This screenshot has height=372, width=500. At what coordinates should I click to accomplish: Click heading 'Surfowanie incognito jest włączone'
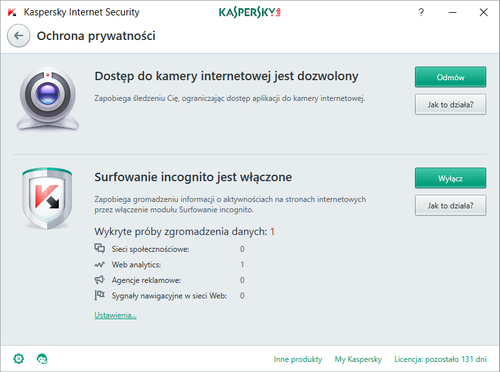(x=193, y=177)
